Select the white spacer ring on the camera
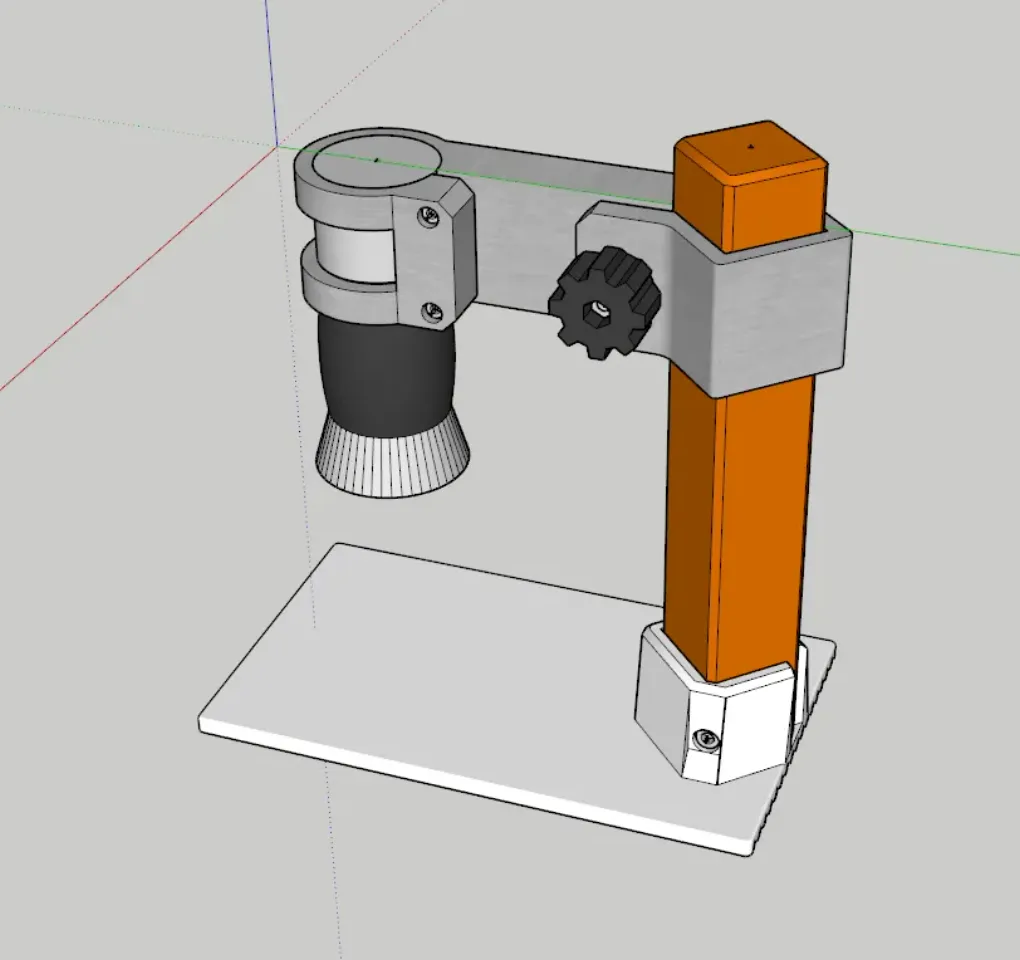Screen dimensions: 1020x960 click(355, 250)
